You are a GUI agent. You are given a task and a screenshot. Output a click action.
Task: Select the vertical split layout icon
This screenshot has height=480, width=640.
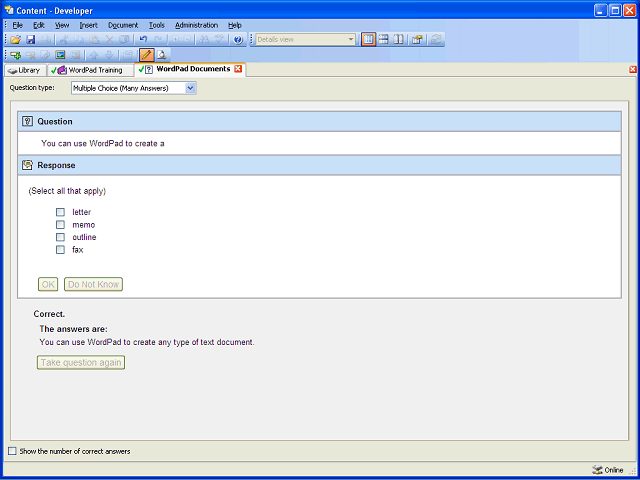tap(398, 40)
